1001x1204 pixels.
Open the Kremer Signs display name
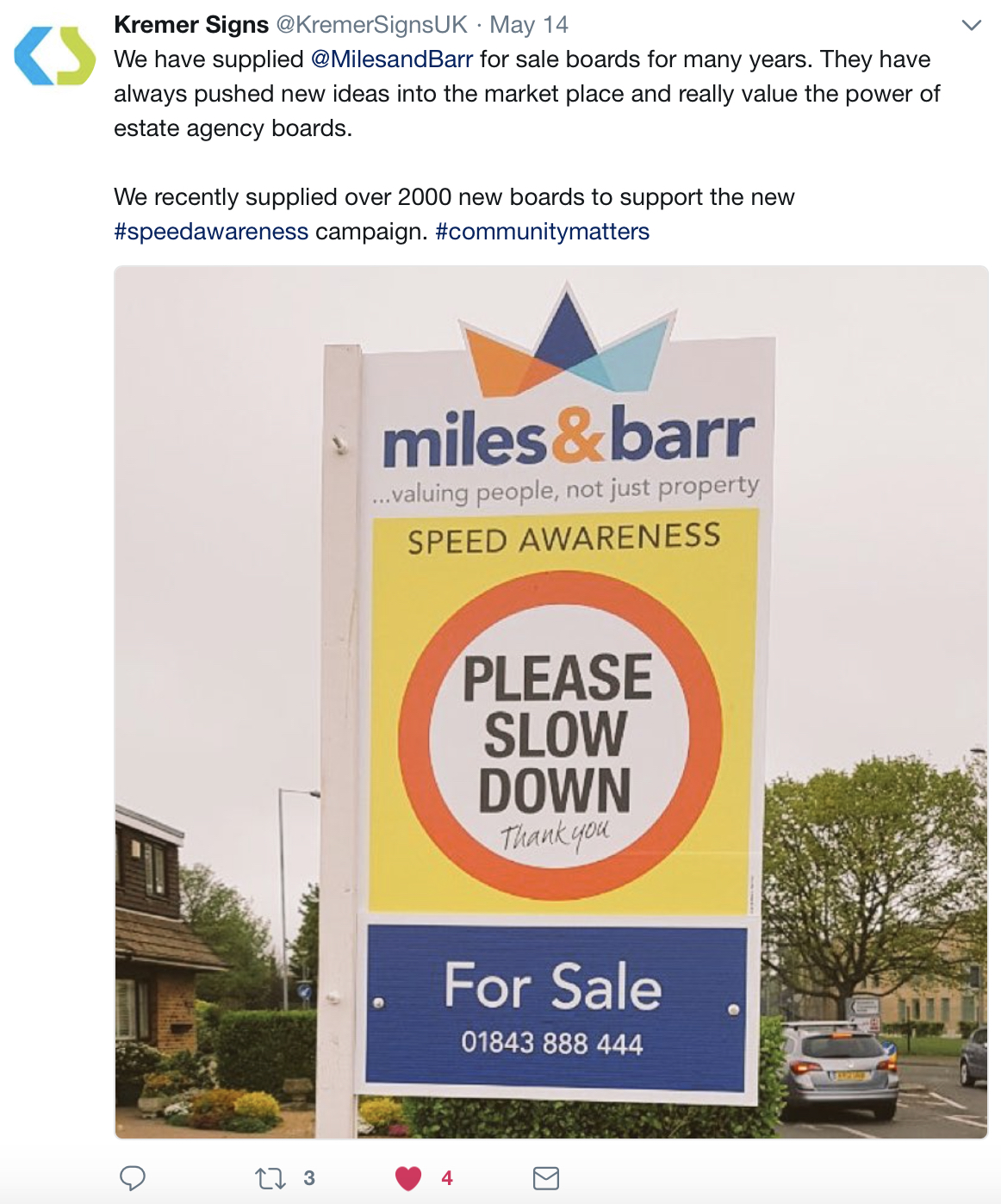click(x=191, y=24)
